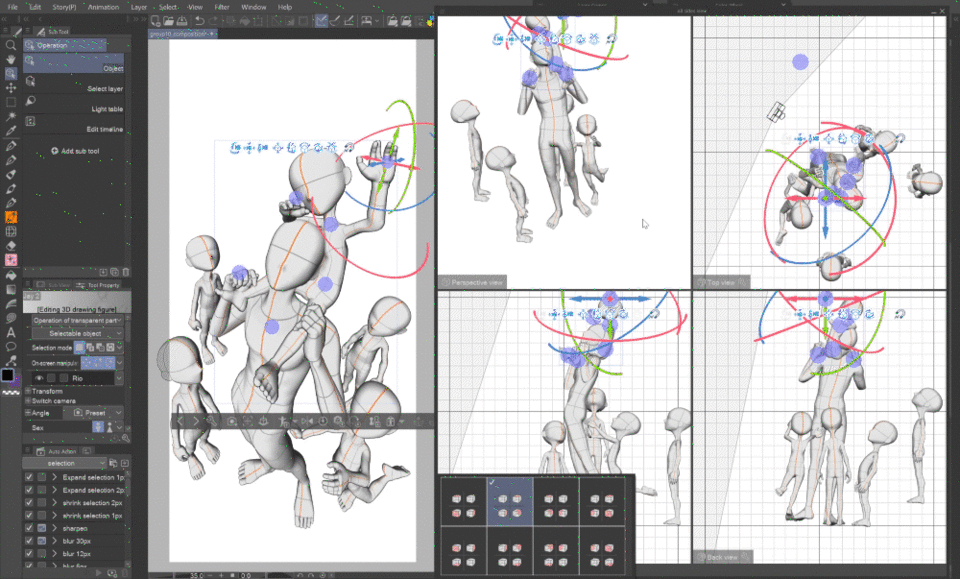
Task: Select the Auto select magic wand tool
Action: point(10,116)
